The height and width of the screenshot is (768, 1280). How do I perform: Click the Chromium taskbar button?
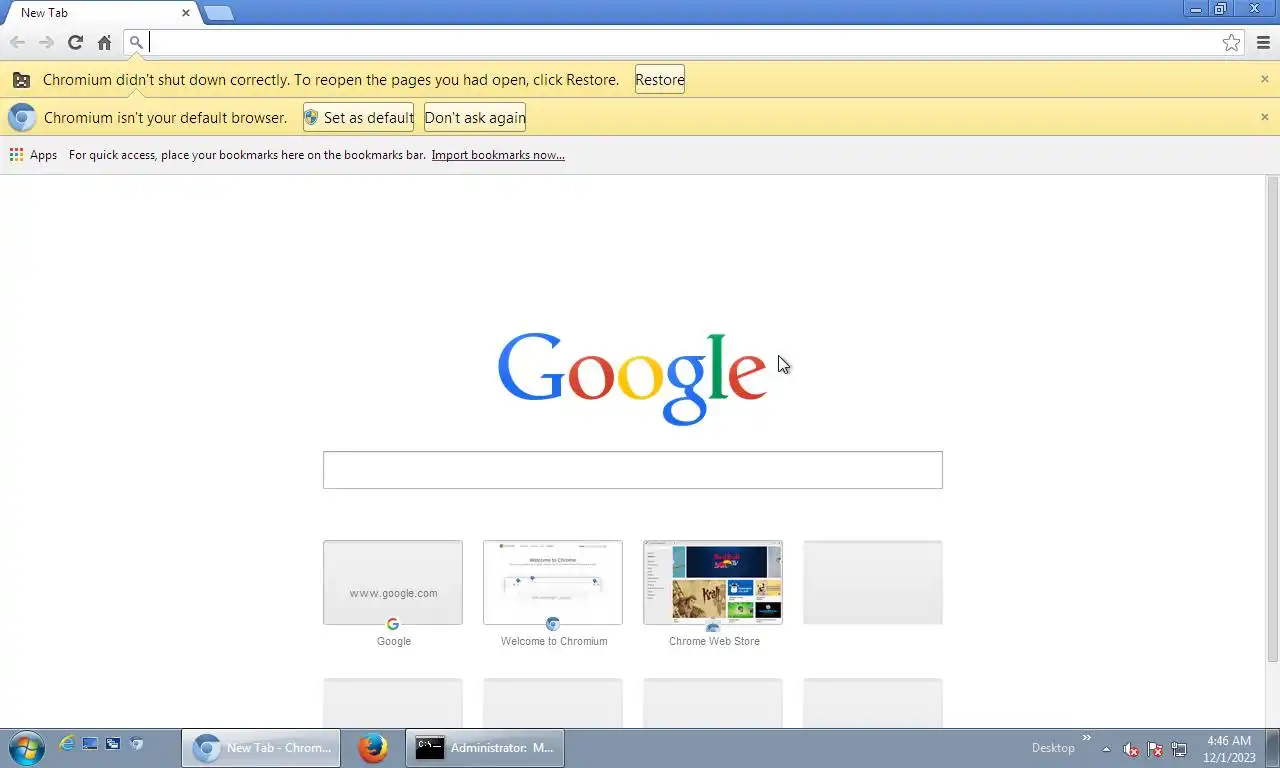(261, 748)
